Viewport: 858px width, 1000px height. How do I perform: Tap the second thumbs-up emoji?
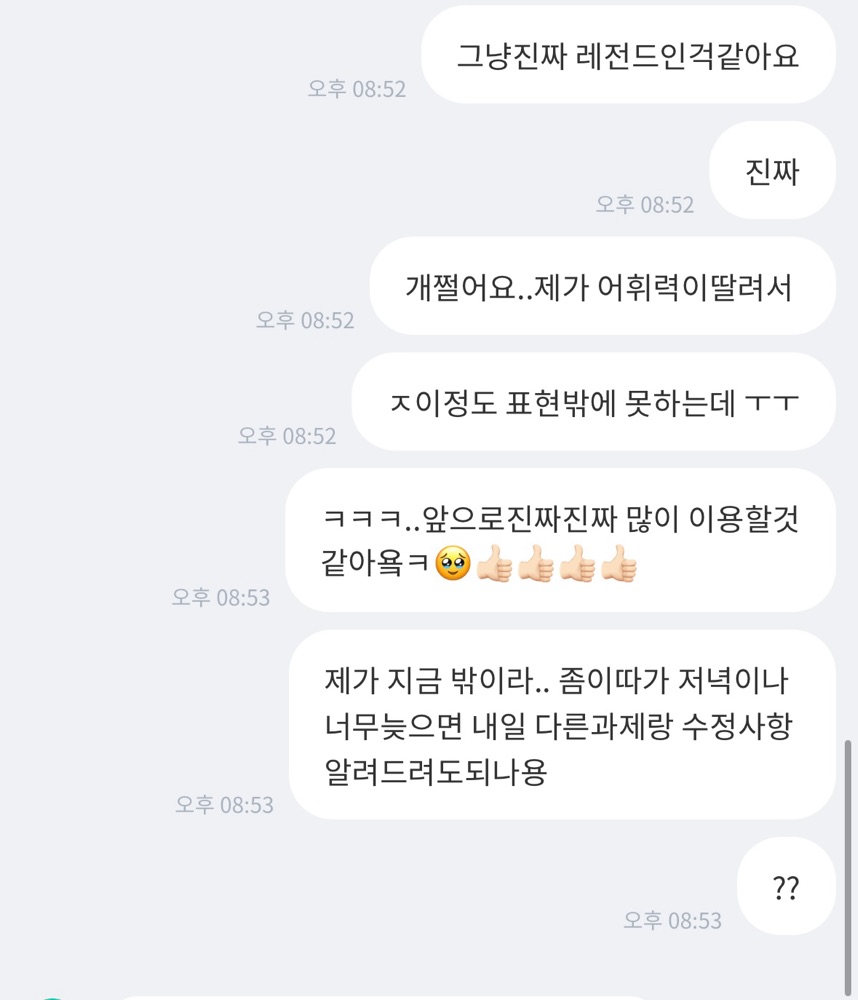click(536, 564)
